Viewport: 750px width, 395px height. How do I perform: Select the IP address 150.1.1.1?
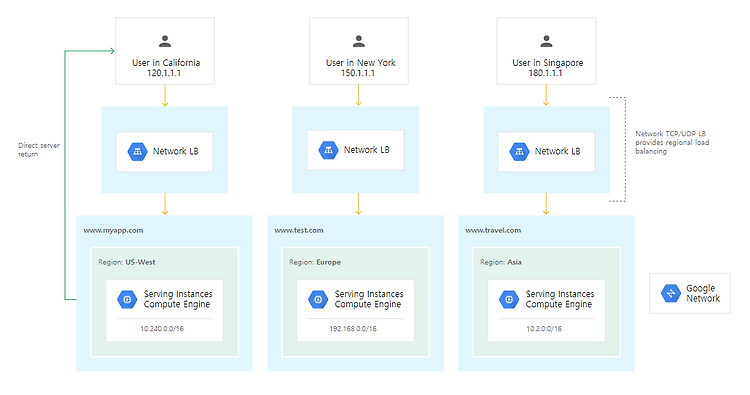point(358,73)
